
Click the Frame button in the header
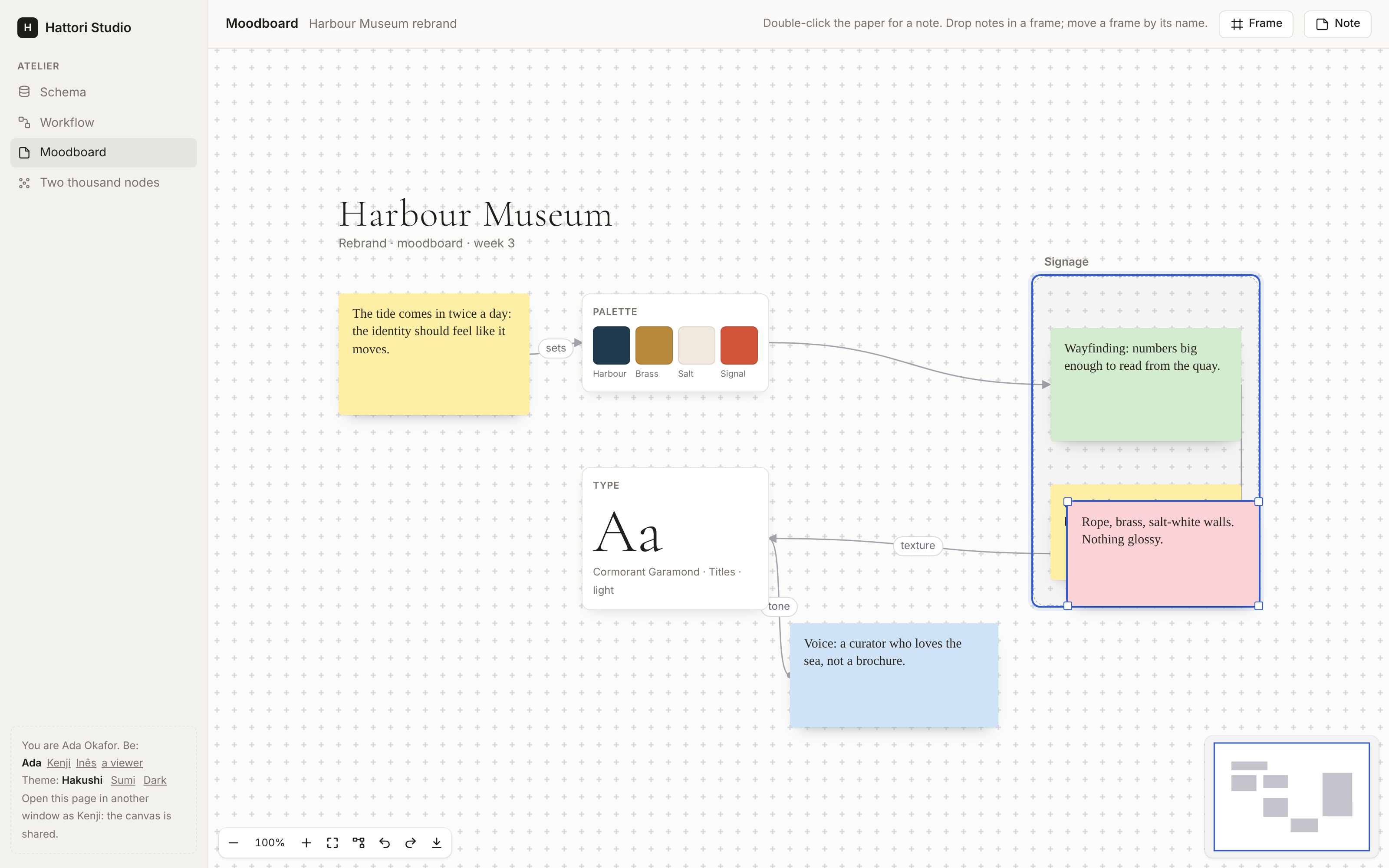coord(1256,23)
